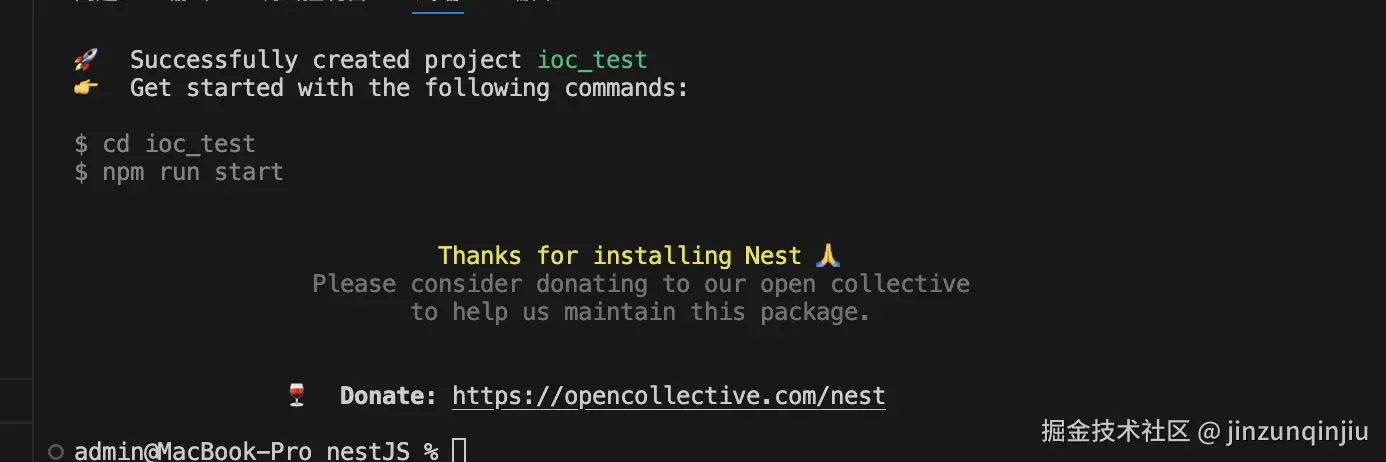This screenshot has width=1386, height=462.
Task: Click the terminal cursor box after % prompt
Action: [x=459, y=451]
